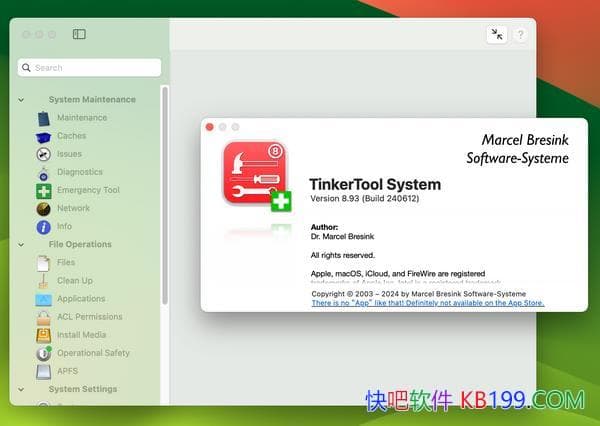Open the Issues pane icon
The width and height of the screenshot is (600, 426).
(x=43, y=154)
